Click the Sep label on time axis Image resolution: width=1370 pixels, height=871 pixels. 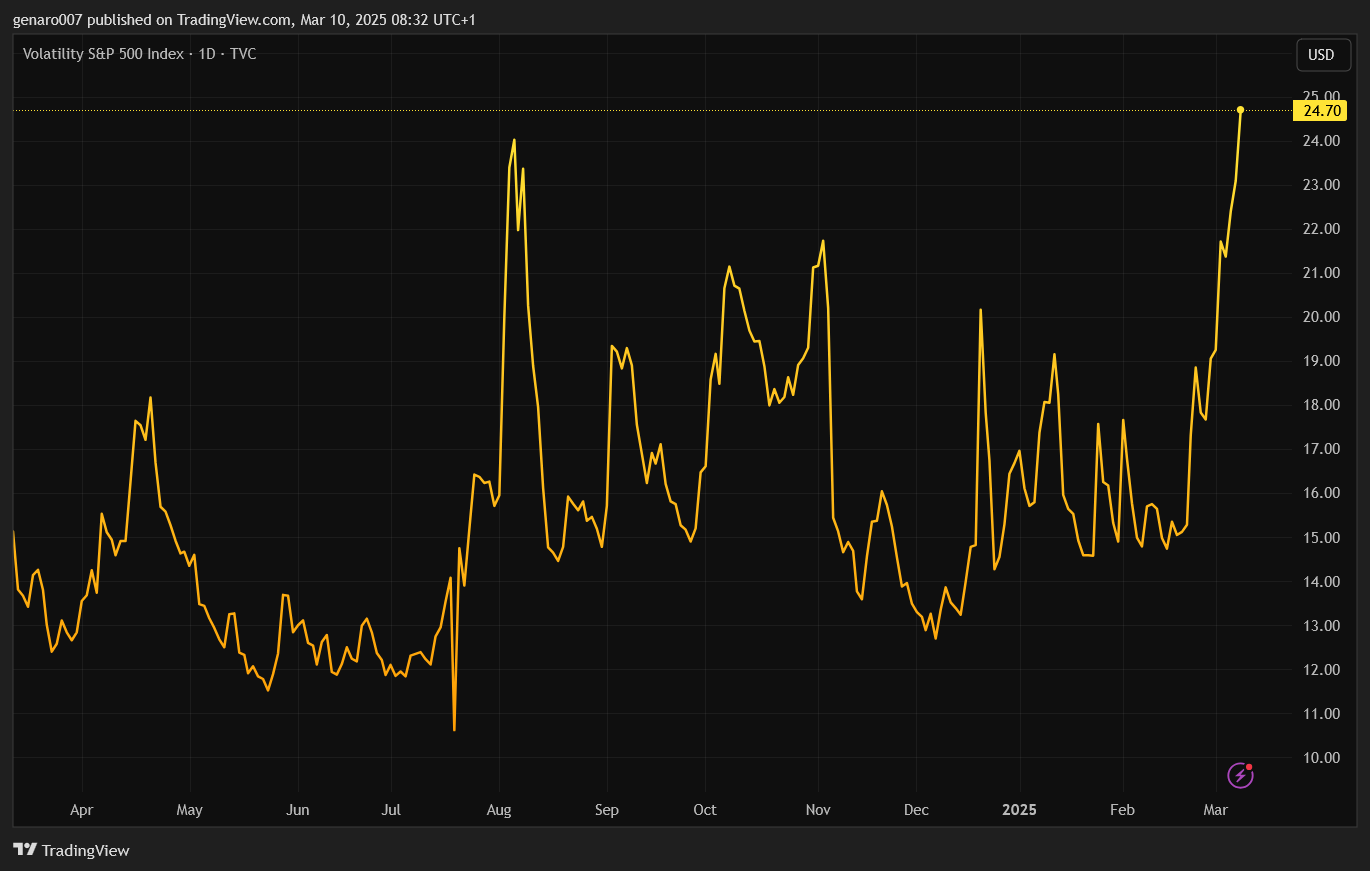coord(607,810)
